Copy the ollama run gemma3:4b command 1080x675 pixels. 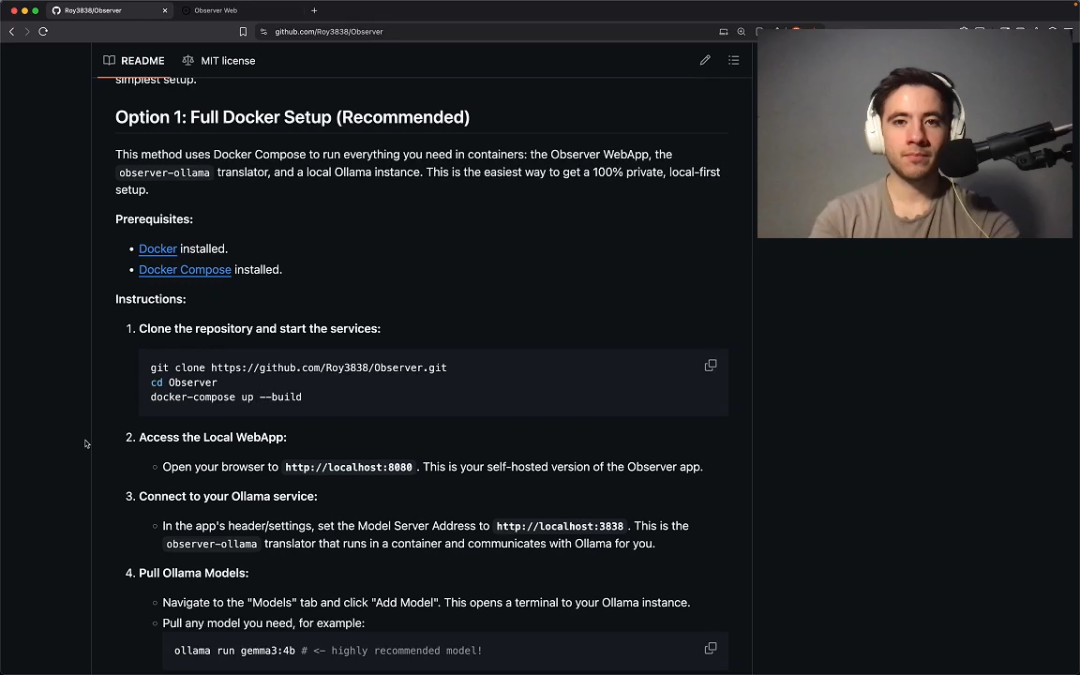pos(710,648)
